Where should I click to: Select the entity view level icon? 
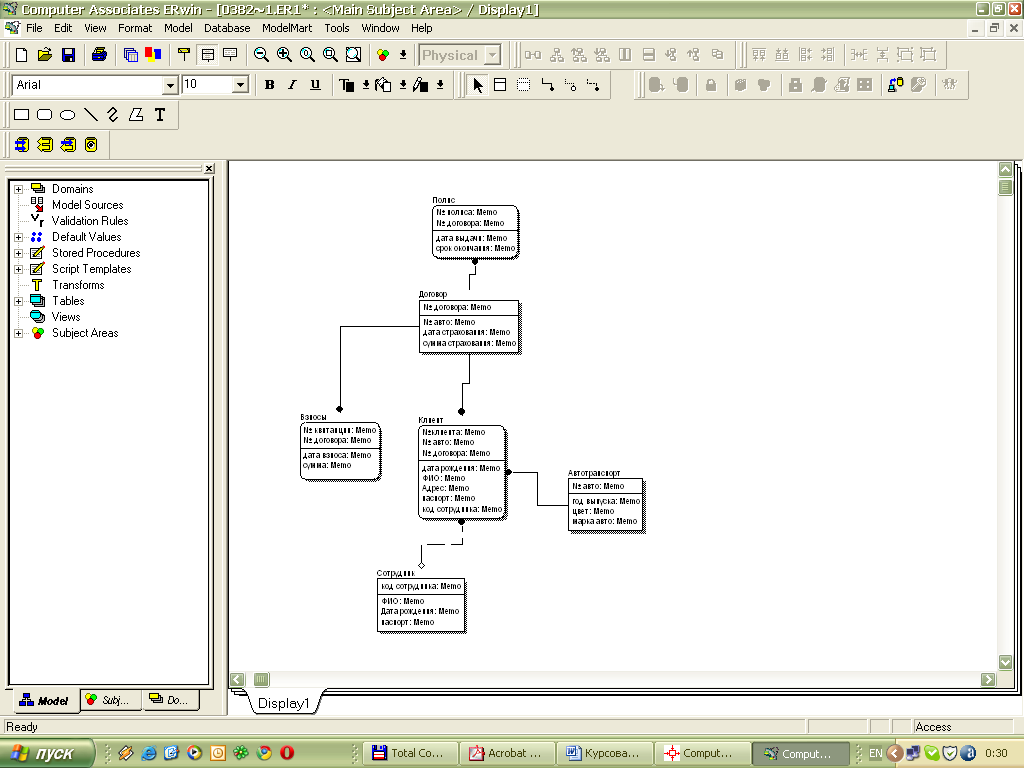(x=184, y=55)
